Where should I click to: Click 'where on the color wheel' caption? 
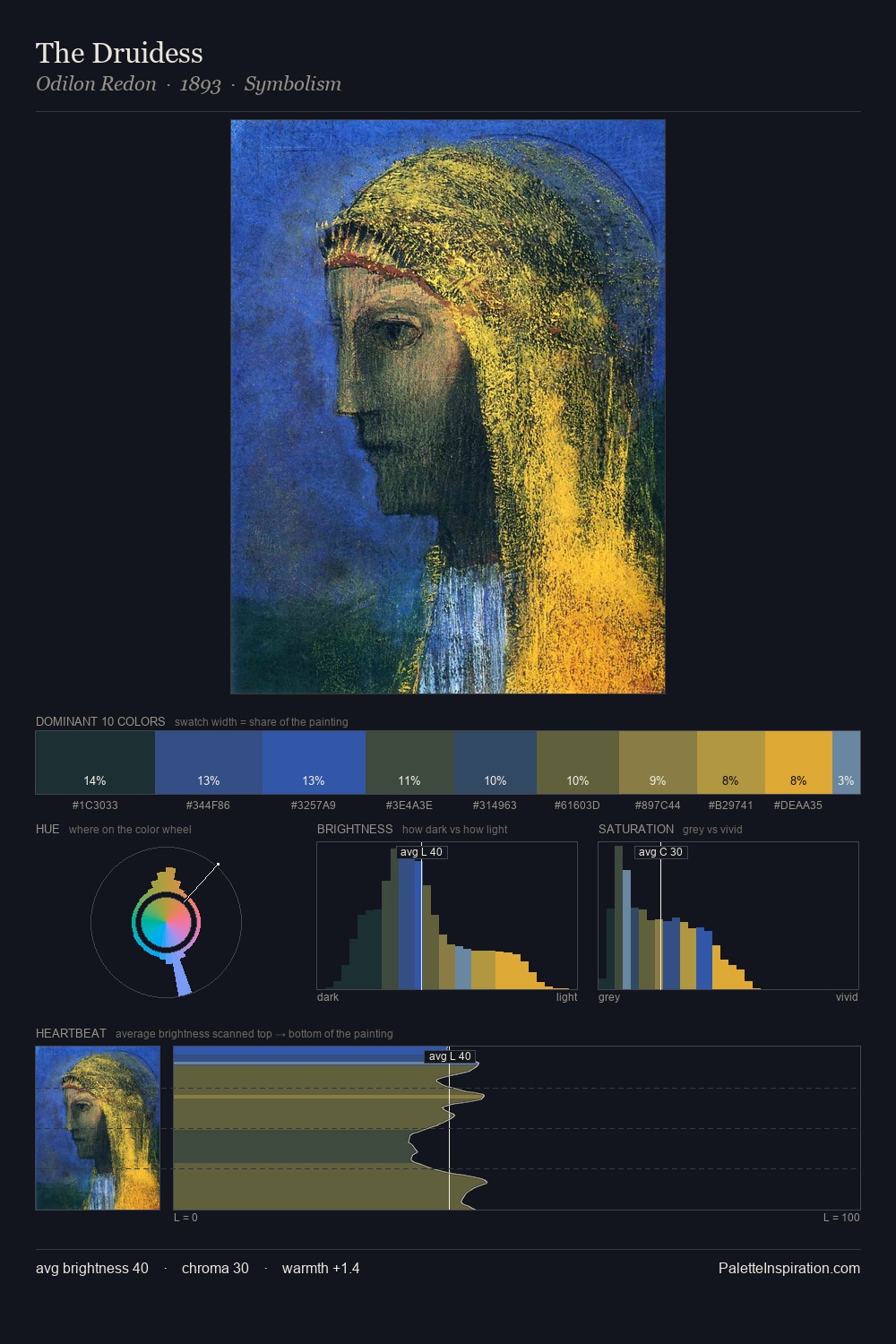pos(130,830)
